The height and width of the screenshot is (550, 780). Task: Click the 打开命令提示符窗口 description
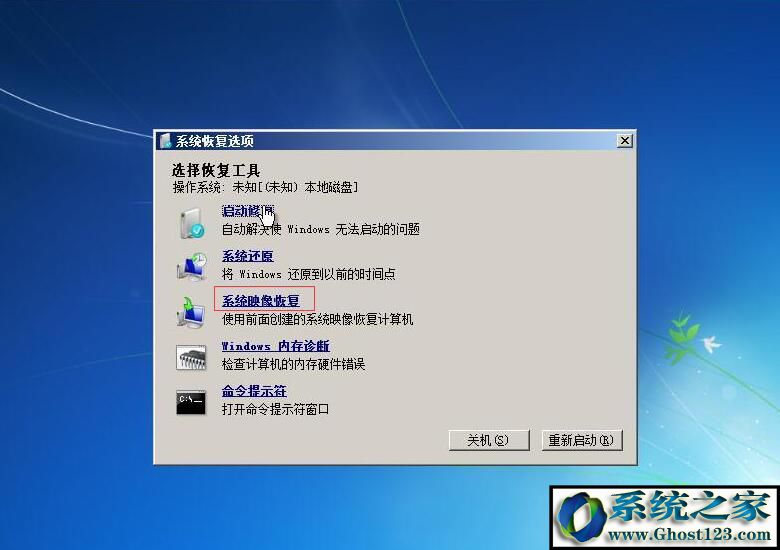coord(275,409)
